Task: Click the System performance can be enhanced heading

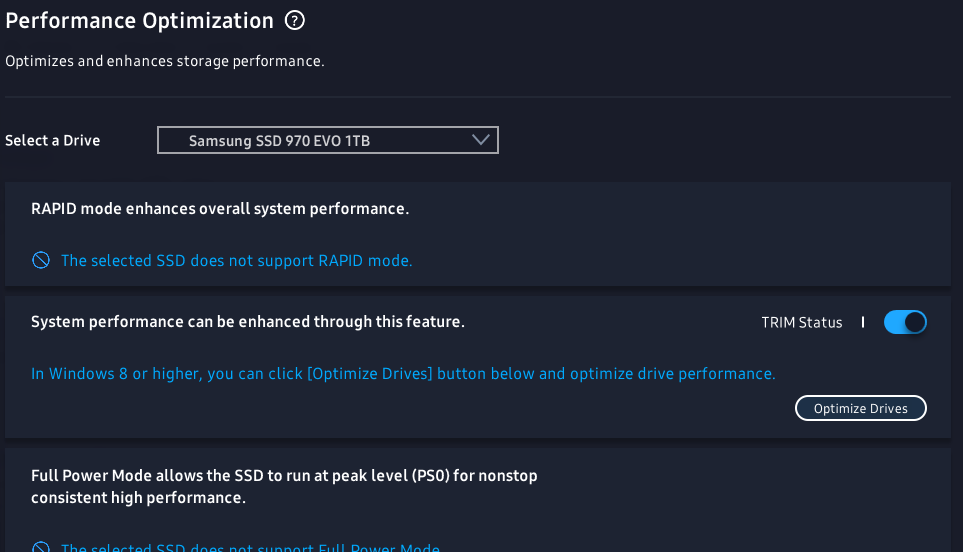Action: (x=248, y=322)
